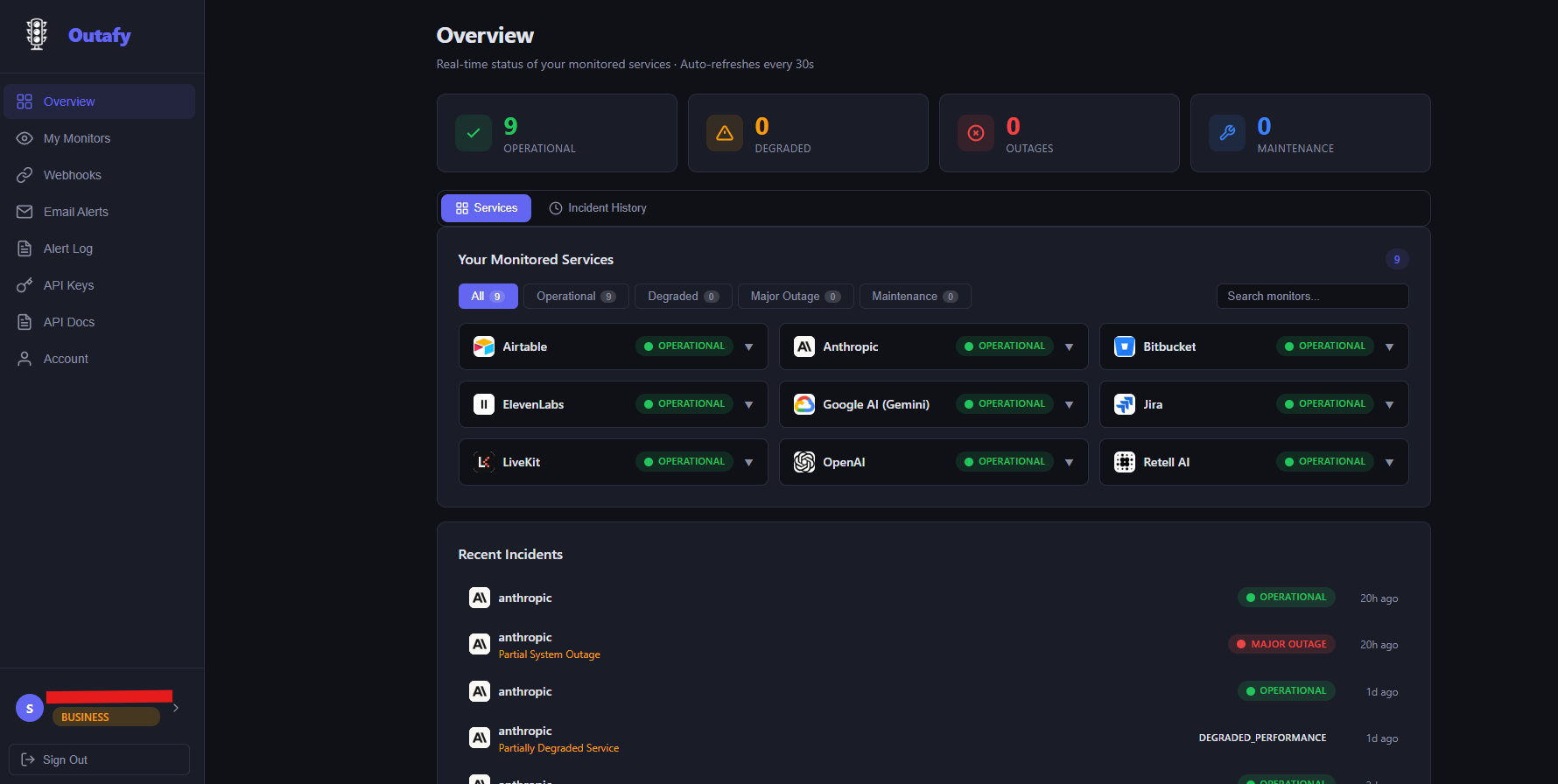The height and width of the screenshot is (784, 1558).
Task: Expand the Google AI (Gemini) dropdown arrow
Action: pyautogui.click(x=1070, y=405)
